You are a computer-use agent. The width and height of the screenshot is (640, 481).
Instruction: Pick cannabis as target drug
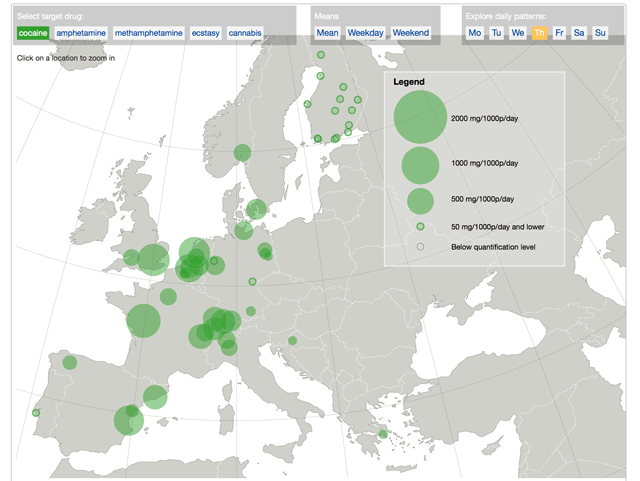(x=245, y=33)
